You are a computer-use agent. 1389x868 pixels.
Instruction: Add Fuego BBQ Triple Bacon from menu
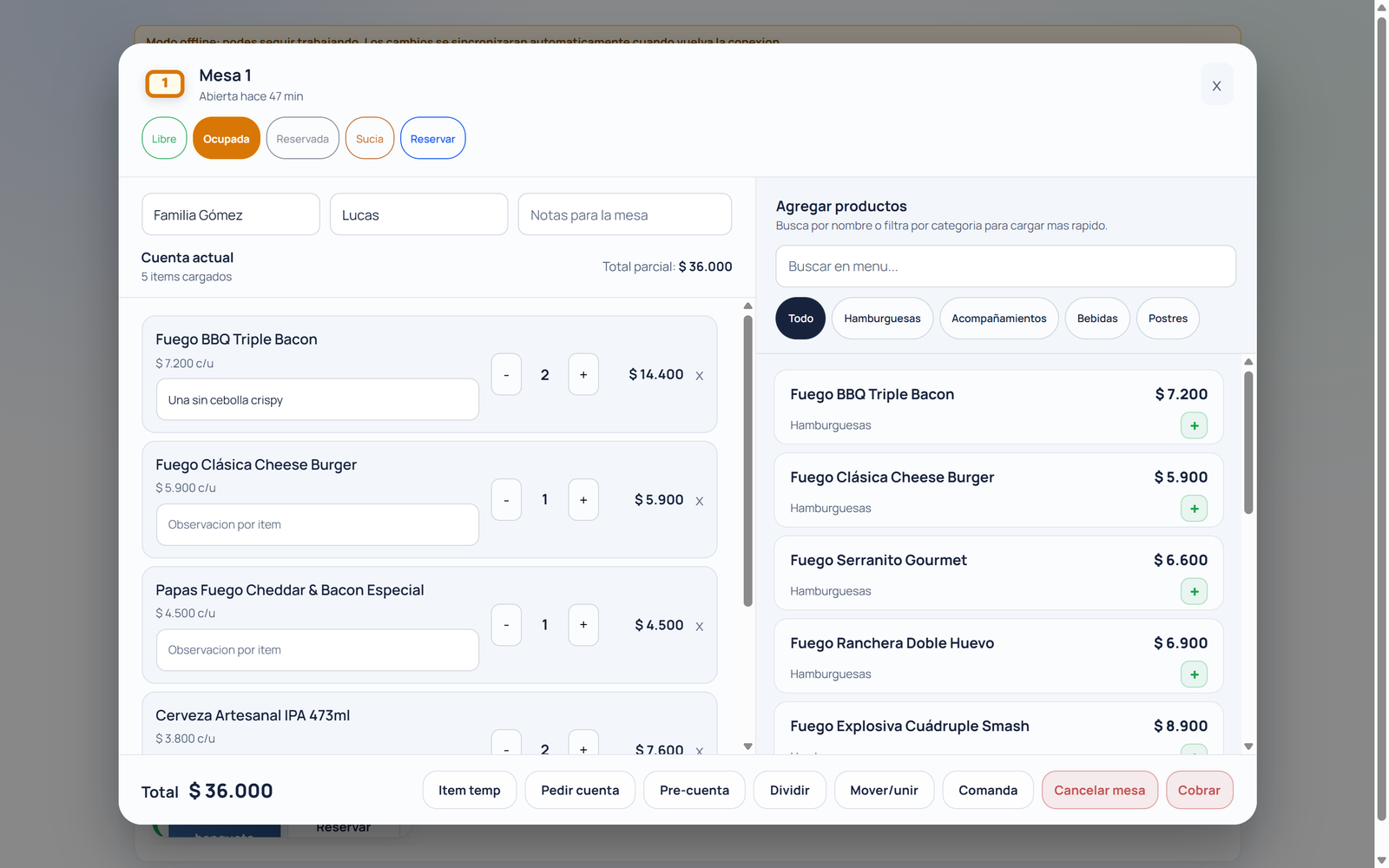[x=1194, y=425]
